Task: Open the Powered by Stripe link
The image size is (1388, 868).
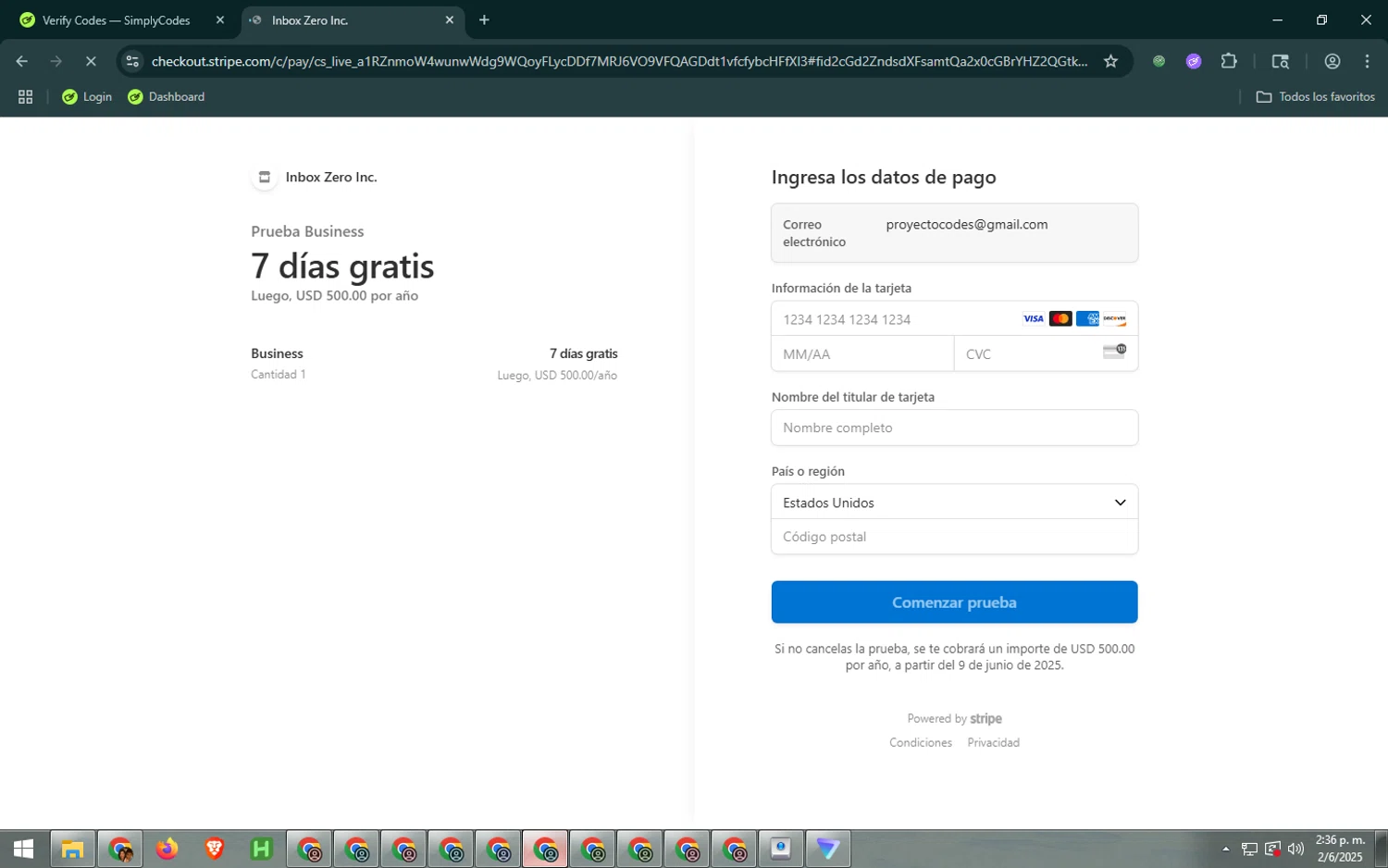Action: click(954, 719)
